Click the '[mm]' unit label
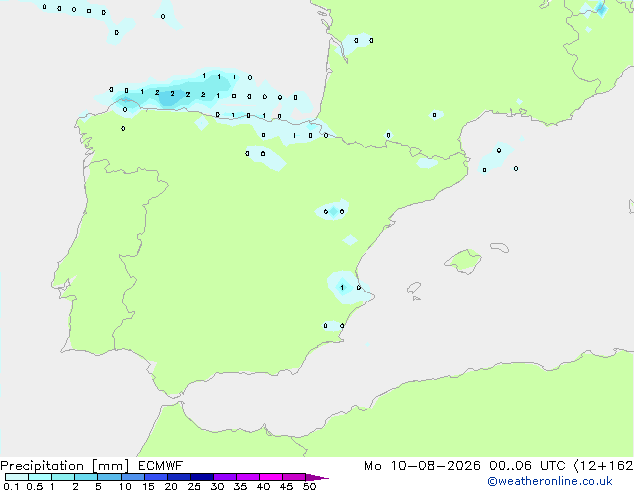This screenshot has height=490, width=634. tap(110, 466)
